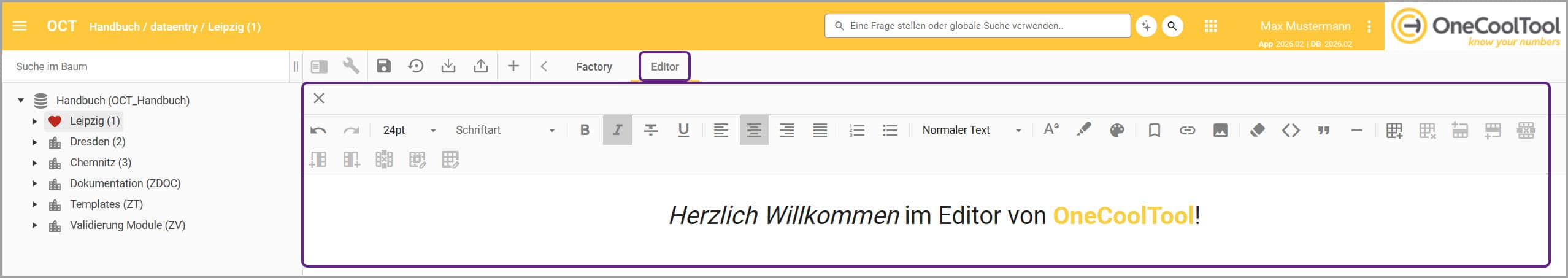Insert table column left

click(318, 160)
